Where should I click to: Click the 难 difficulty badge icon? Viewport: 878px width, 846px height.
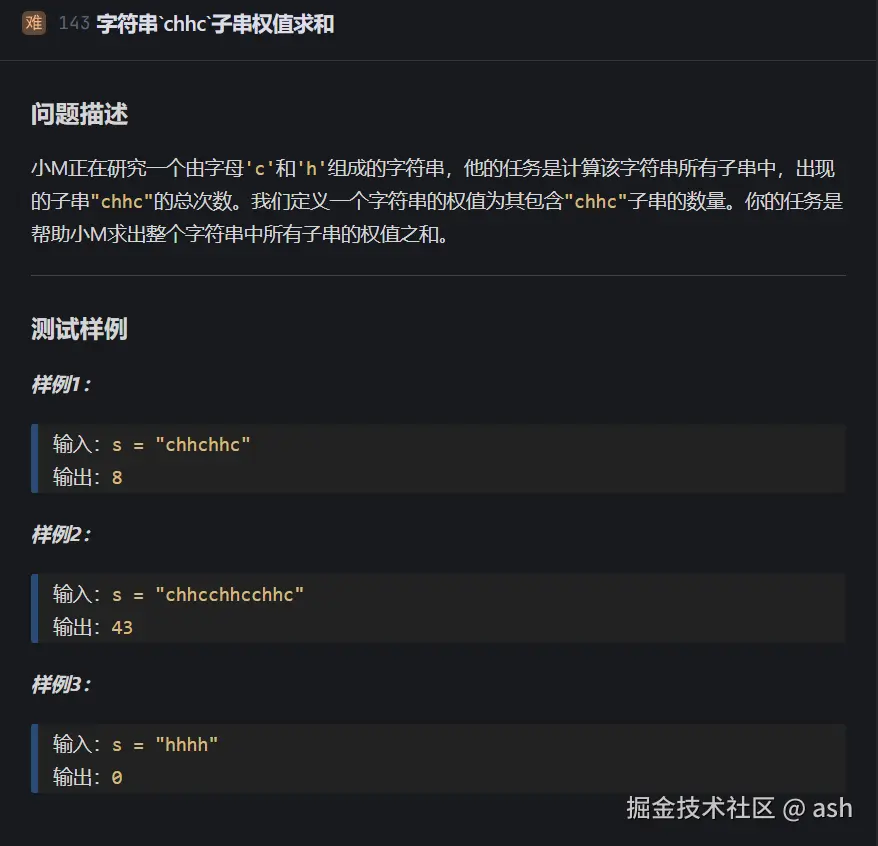tap(34, 24)
